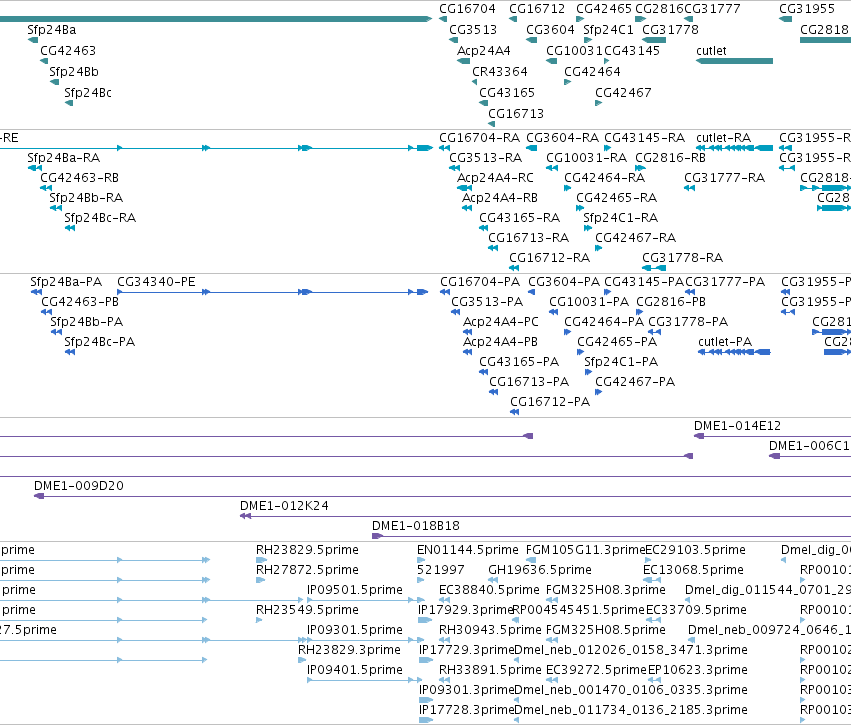Click BAC clone DME1-018B18

(x=416, y=526)
